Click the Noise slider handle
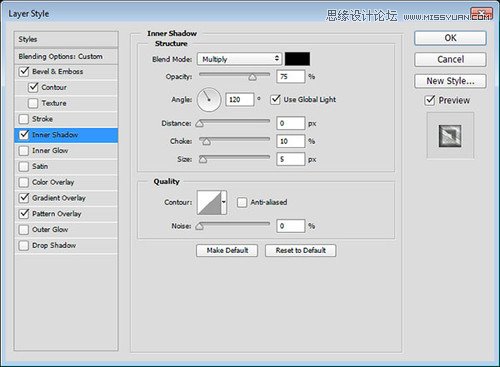The width and height of the screenshot is (500, 367). tap(199, 227)
